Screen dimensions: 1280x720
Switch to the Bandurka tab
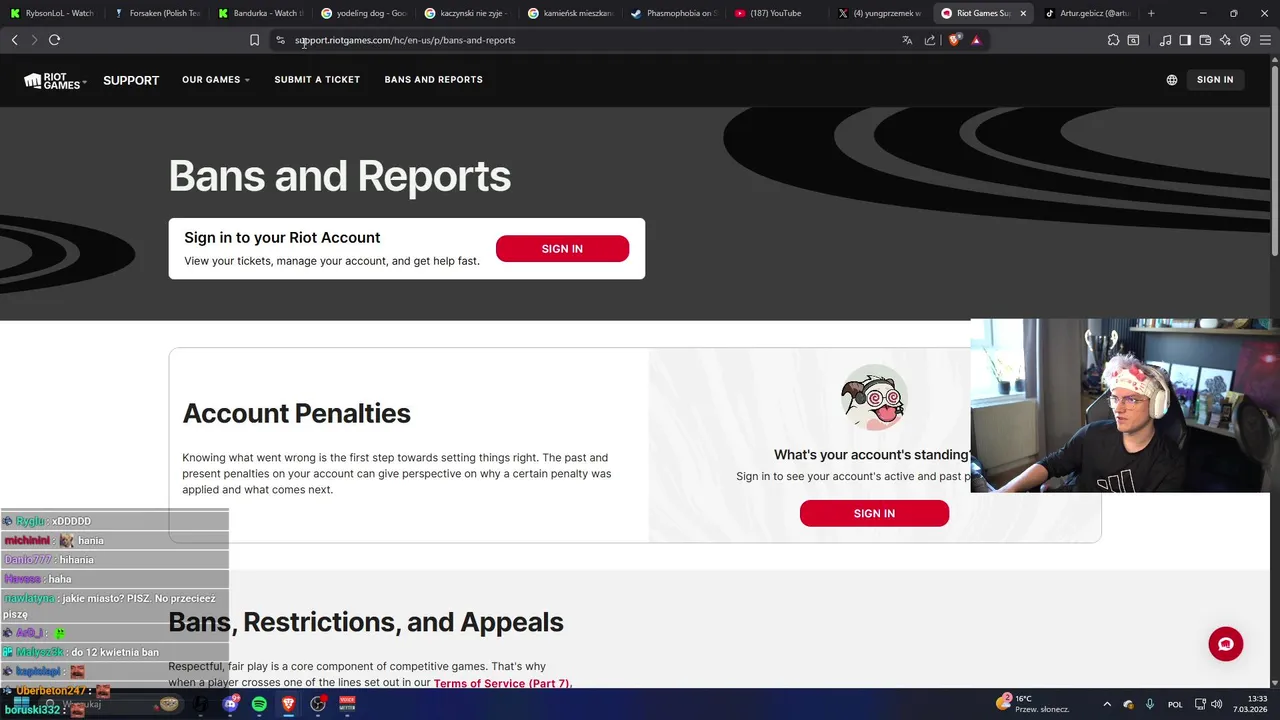[x=261, y=13]
